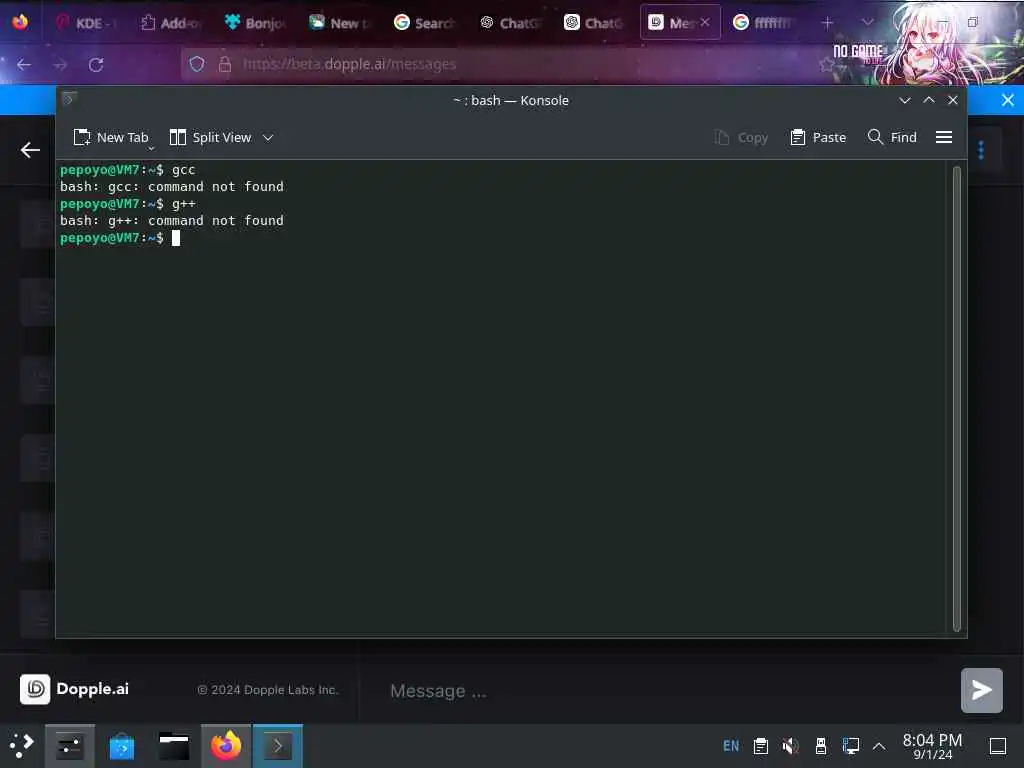This screenshot has height=768, width=1024.
Task: Switch to the ffffff Google tab
Action: [763, 23]
